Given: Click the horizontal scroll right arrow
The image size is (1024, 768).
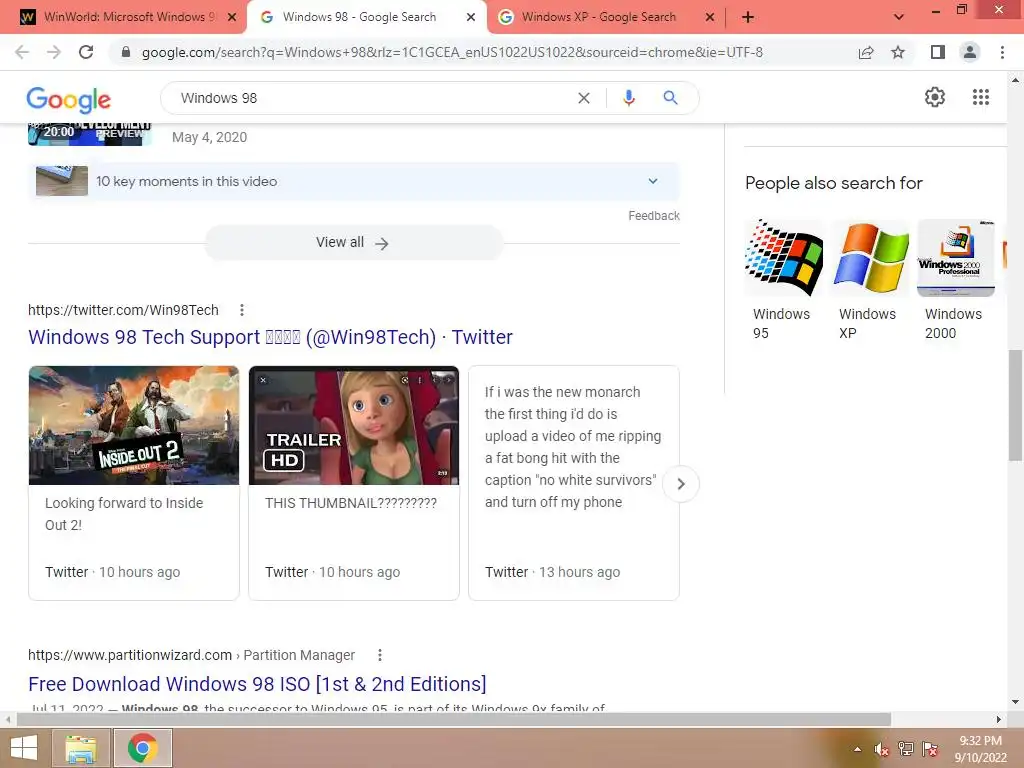Looking at the screenshot, I should (x=999, y=719).
